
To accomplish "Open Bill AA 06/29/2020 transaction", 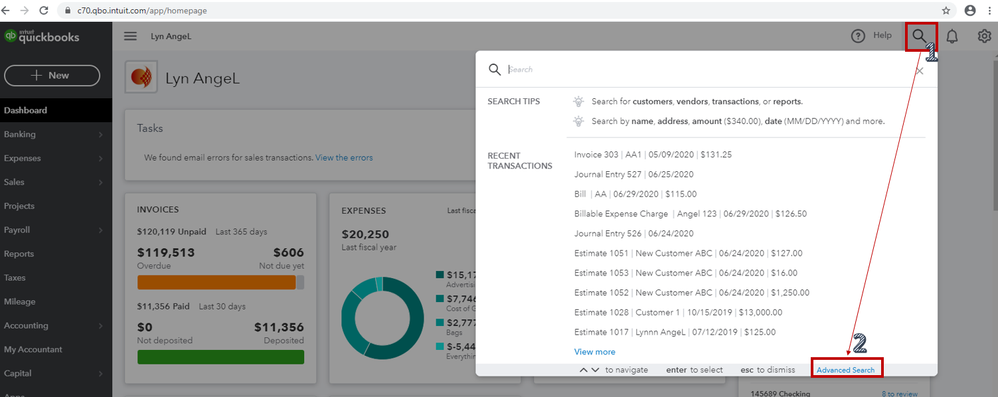I will pos(635,193).
